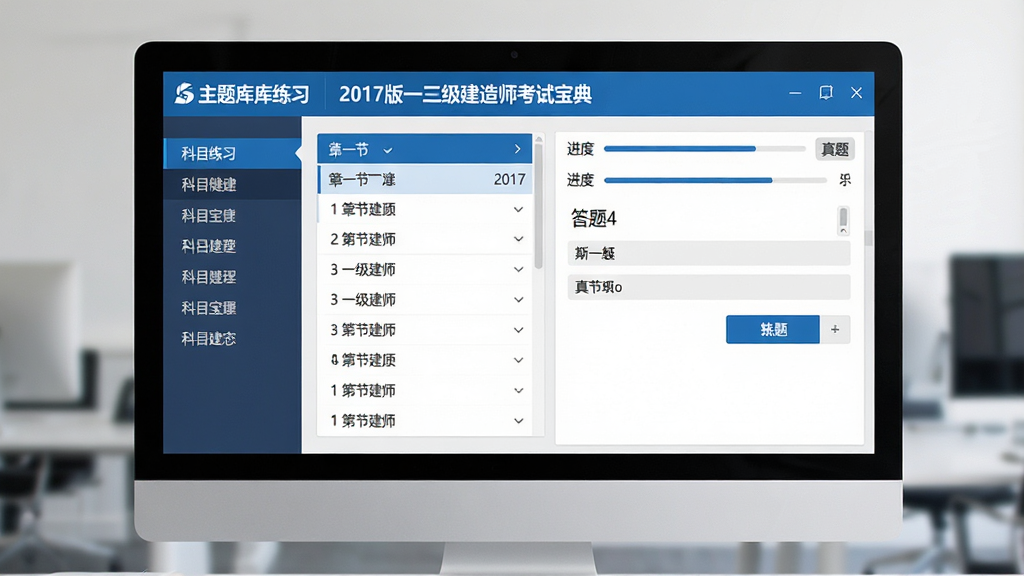Minimize the exam practice window

pyautogui.click(x=795, y=93)
